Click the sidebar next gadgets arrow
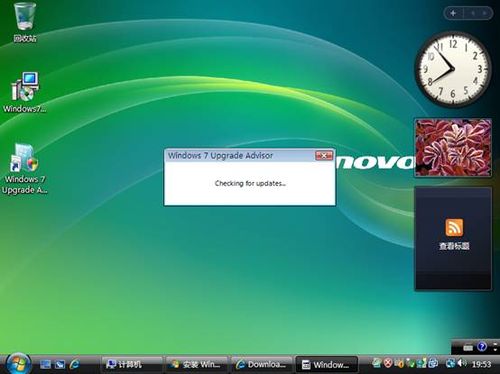 click(485, 13)
